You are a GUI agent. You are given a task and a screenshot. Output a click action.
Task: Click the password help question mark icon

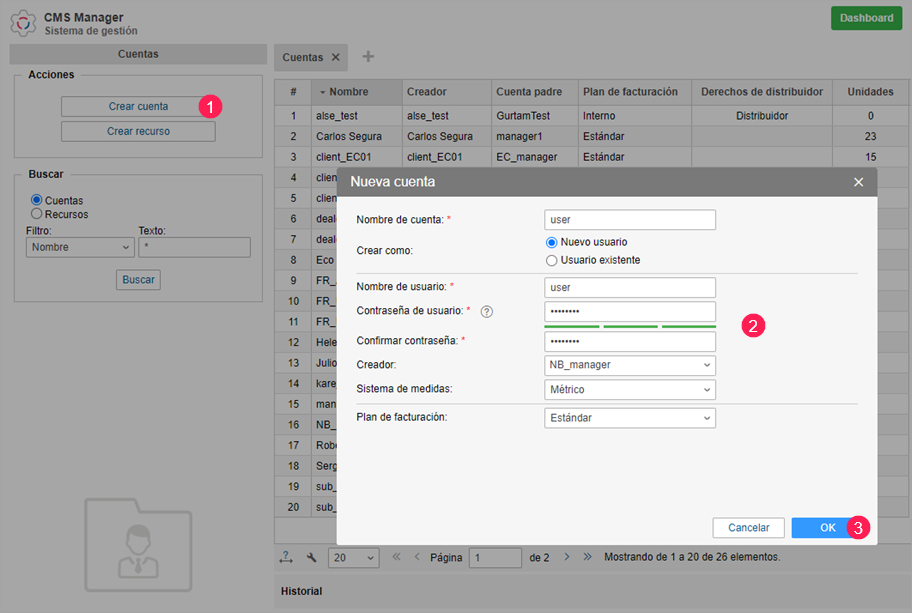point(487,312)
